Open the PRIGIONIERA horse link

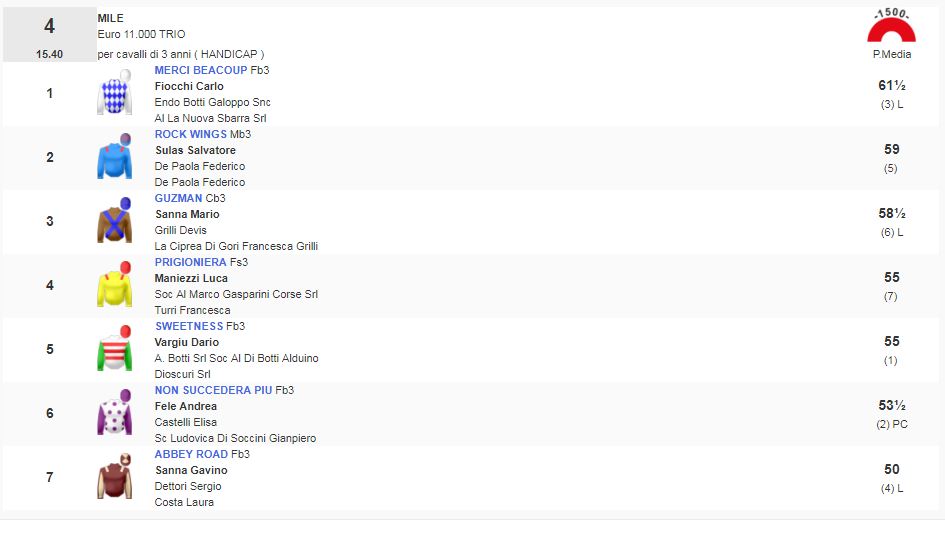point(190,262)
